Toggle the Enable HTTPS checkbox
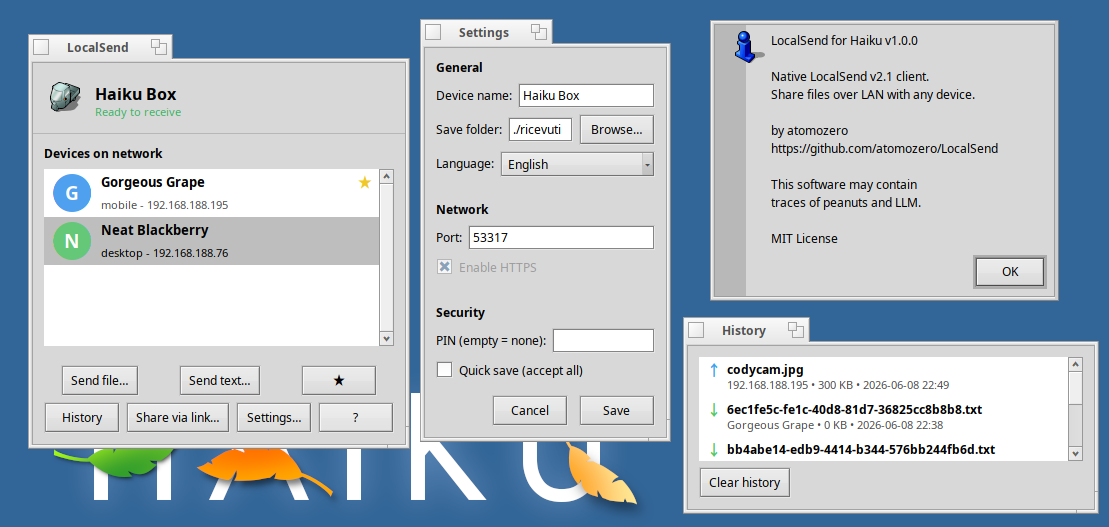Viewport: 1109px width, 527px height. coord(444,267)
